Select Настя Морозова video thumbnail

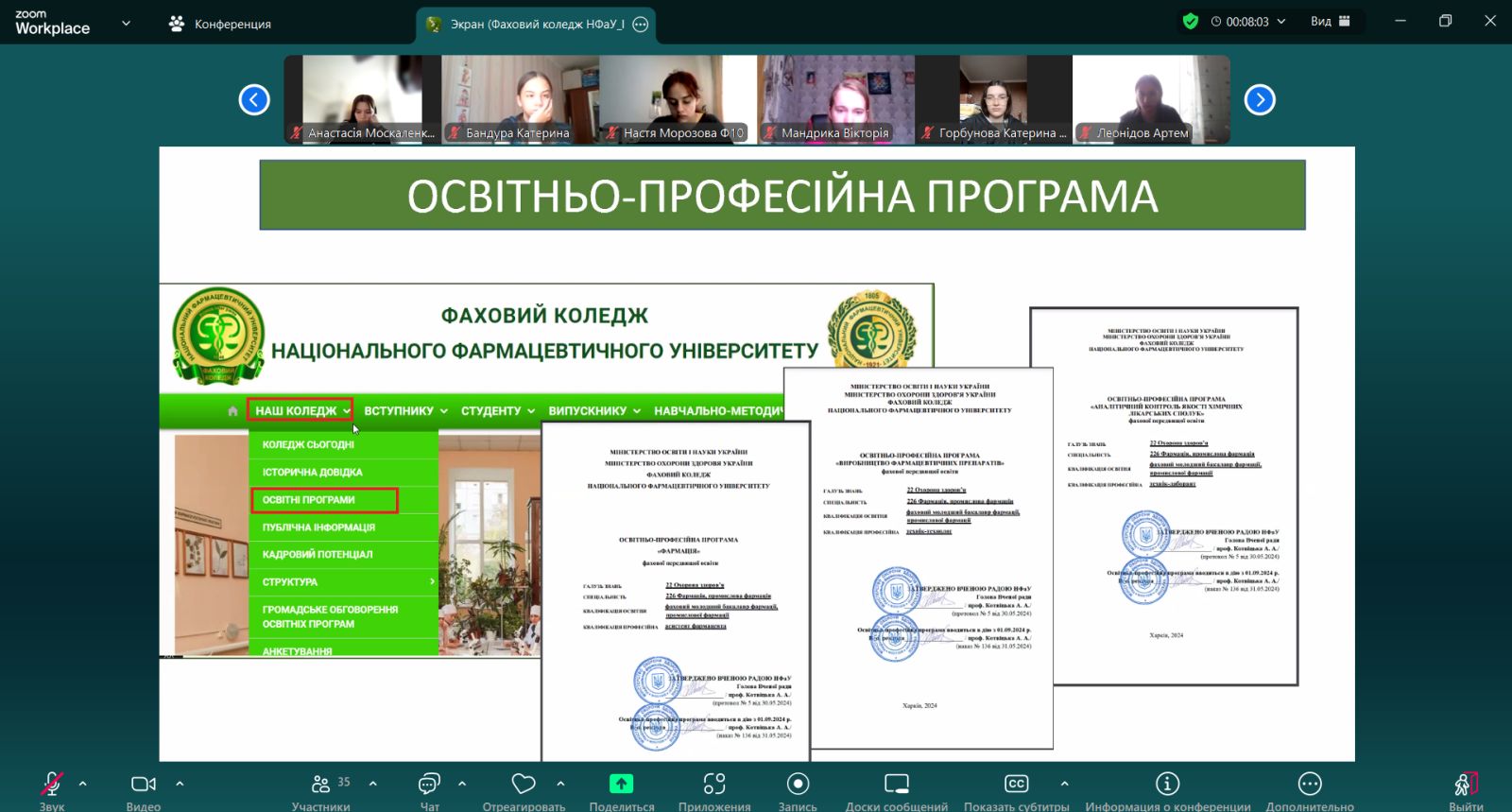(x=679, y=99)
